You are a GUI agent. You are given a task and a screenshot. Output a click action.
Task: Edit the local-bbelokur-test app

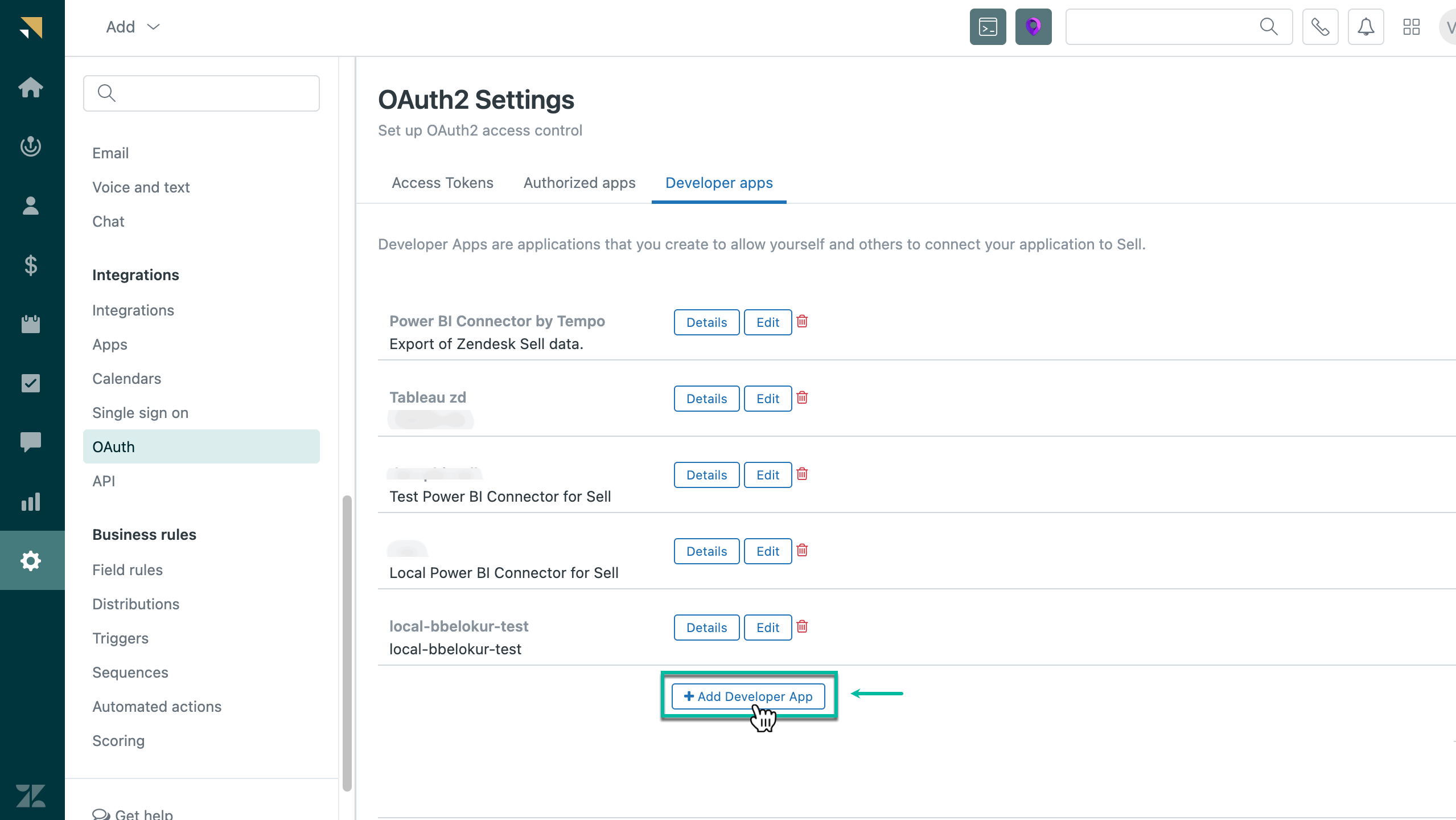click(x=767, y=627)
